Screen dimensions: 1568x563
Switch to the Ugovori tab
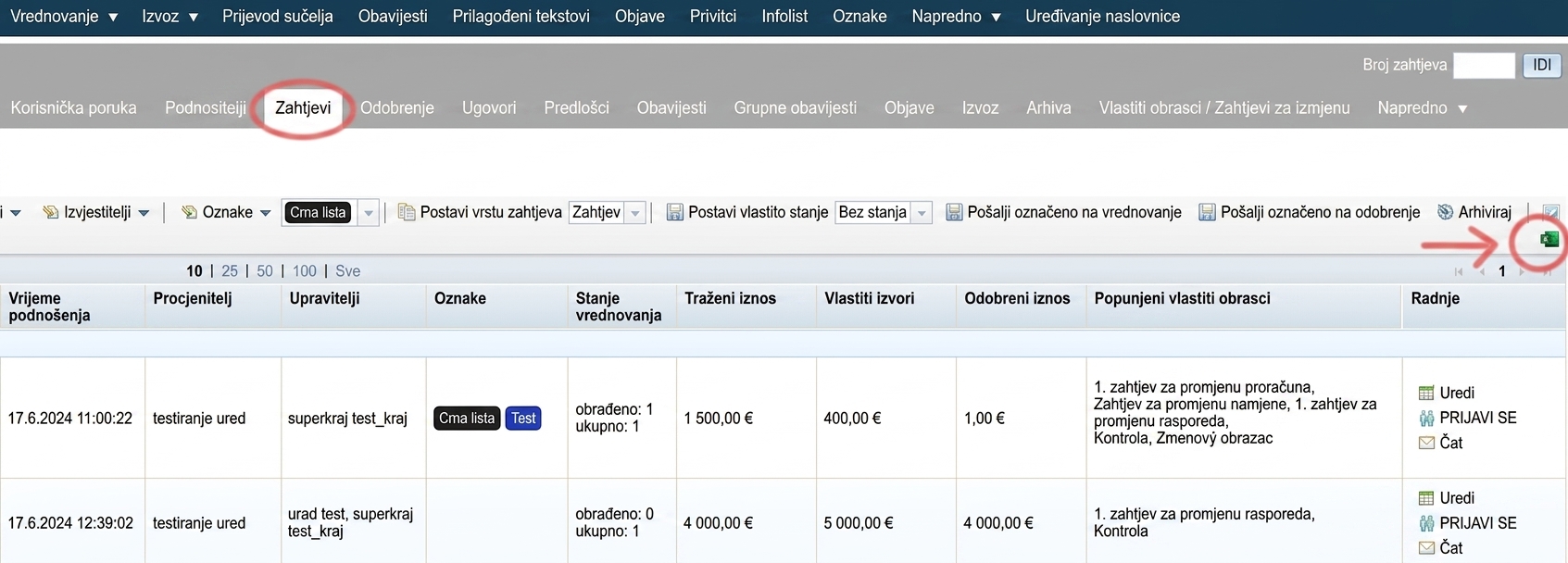pos(489,108)
